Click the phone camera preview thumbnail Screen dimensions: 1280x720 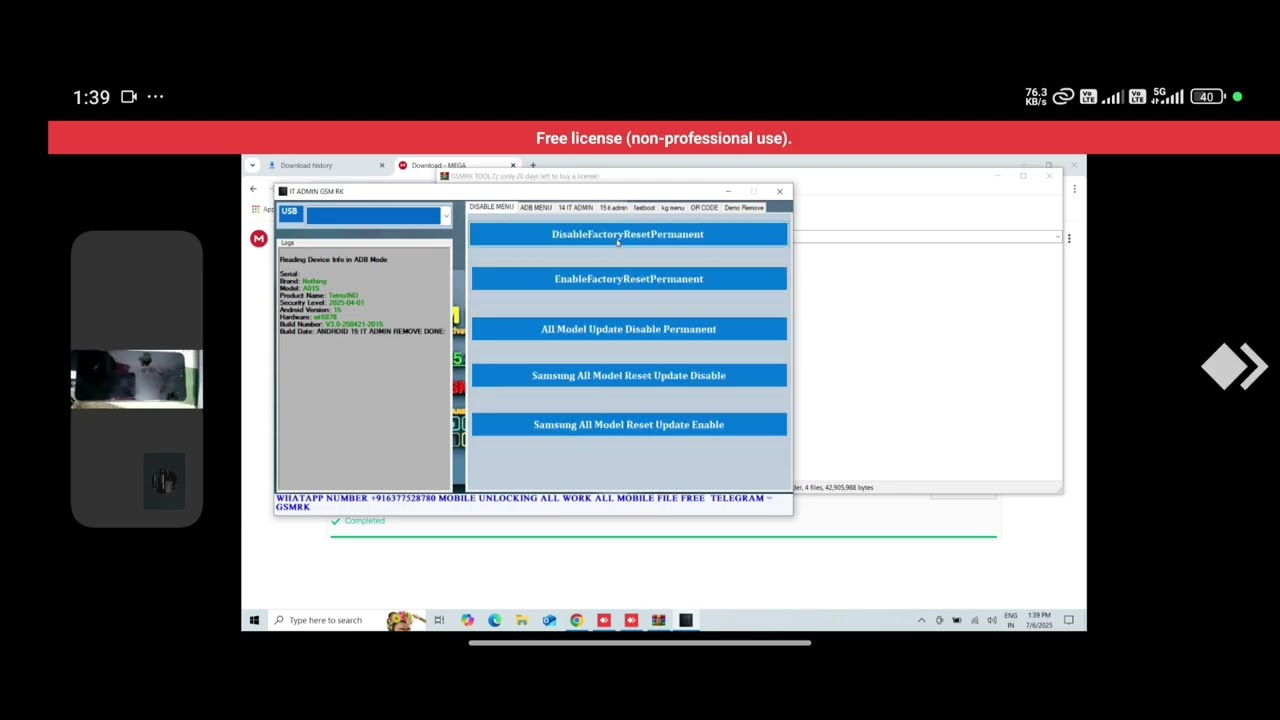[136, 380]
